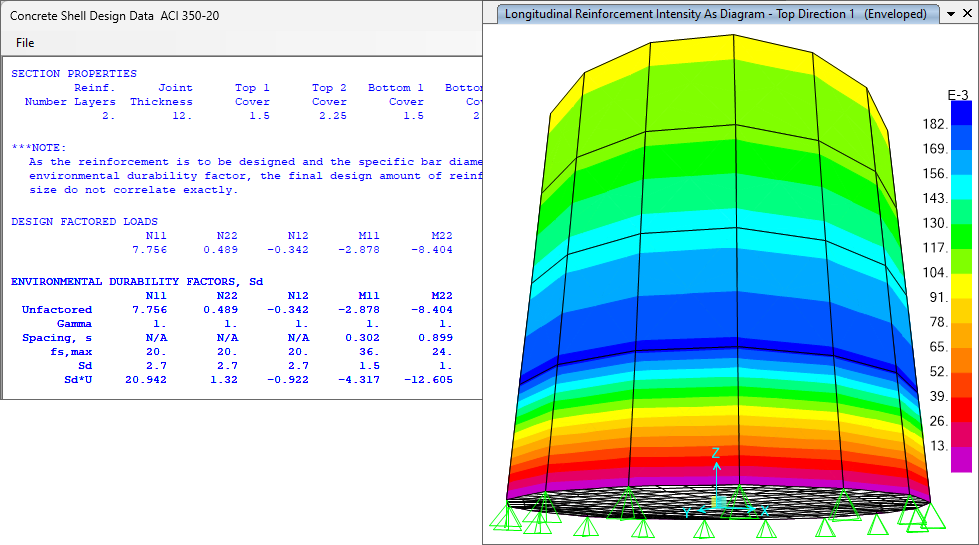The width and height of the screenshot is (979, 545).
Task: Click the E-3 legend scale label
Action: 957,95
